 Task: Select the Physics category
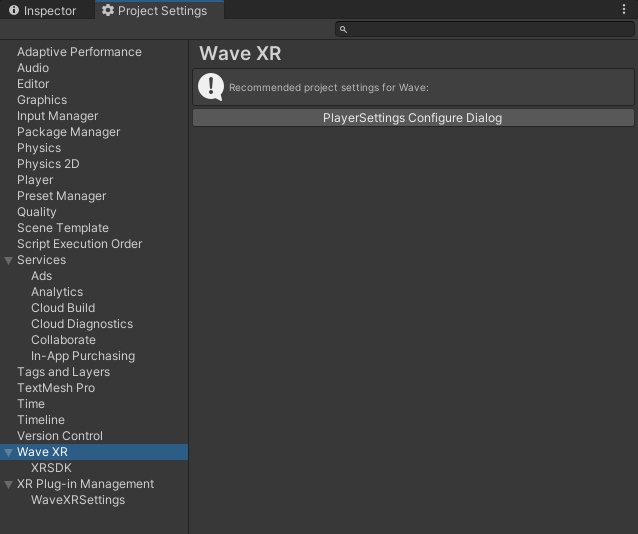coord(39,148)
